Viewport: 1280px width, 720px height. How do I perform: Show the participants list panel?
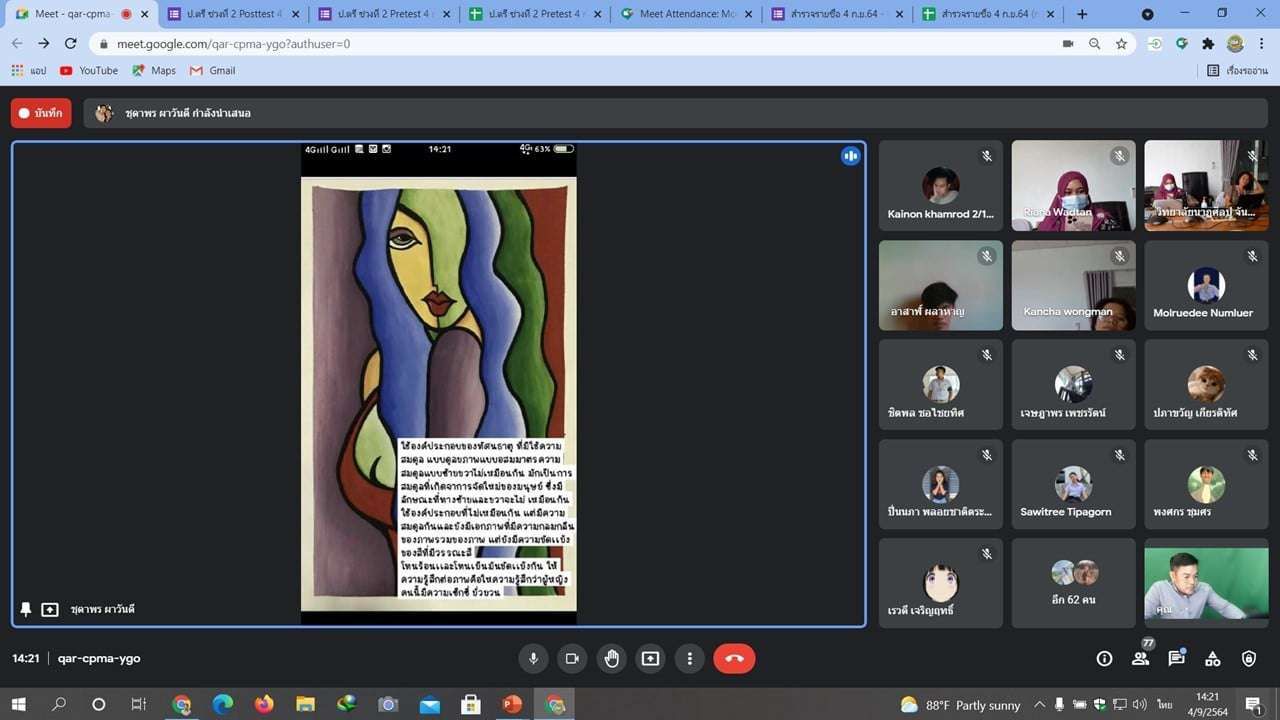tap(1140, 658)
